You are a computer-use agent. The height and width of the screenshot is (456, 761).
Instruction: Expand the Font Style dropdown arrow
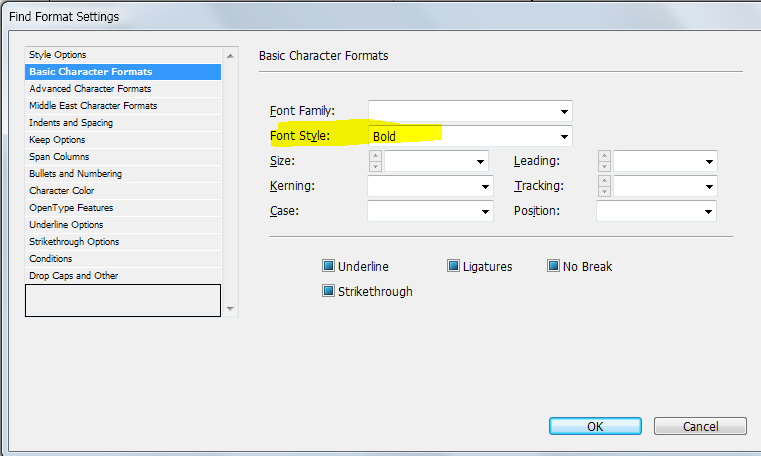click(564, 137)
